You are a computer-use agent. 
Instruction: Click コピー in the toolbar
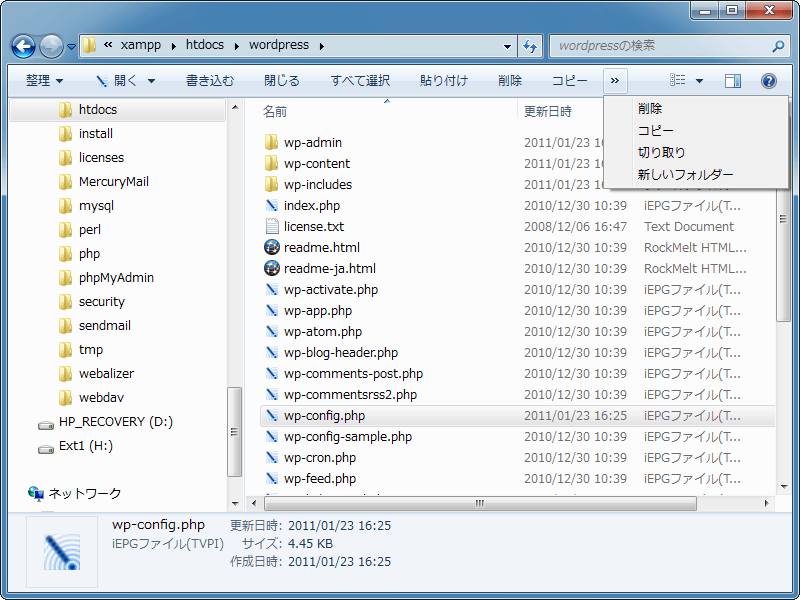pos(569,81)
